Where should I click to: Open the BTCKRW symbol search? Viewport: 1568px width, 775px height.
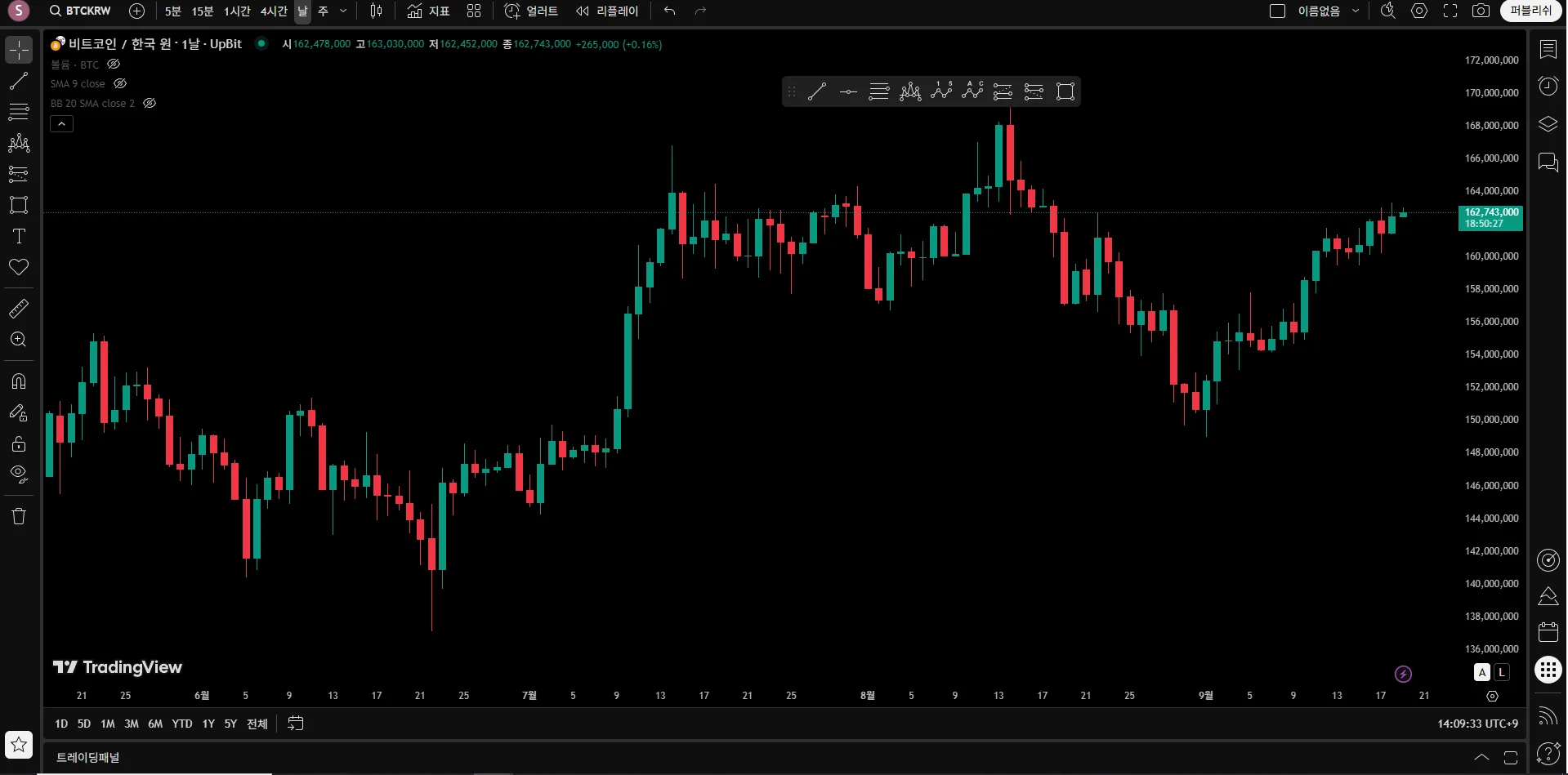pos(80,11)
